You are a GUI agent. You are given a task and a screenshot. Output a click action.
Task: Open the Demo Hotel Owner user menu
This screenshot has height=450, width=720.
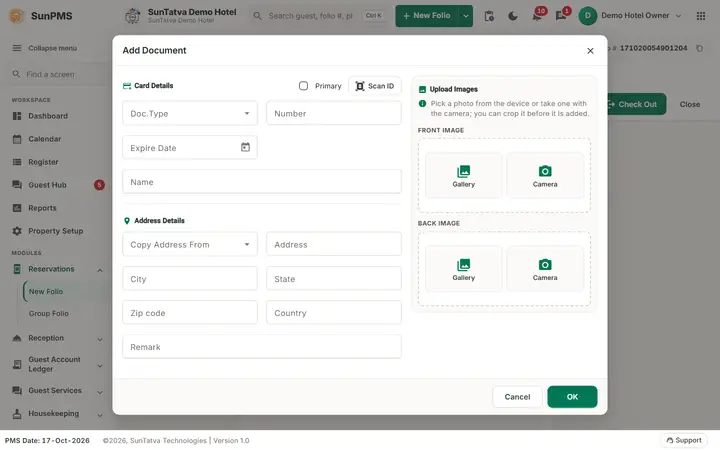point(630,16)
